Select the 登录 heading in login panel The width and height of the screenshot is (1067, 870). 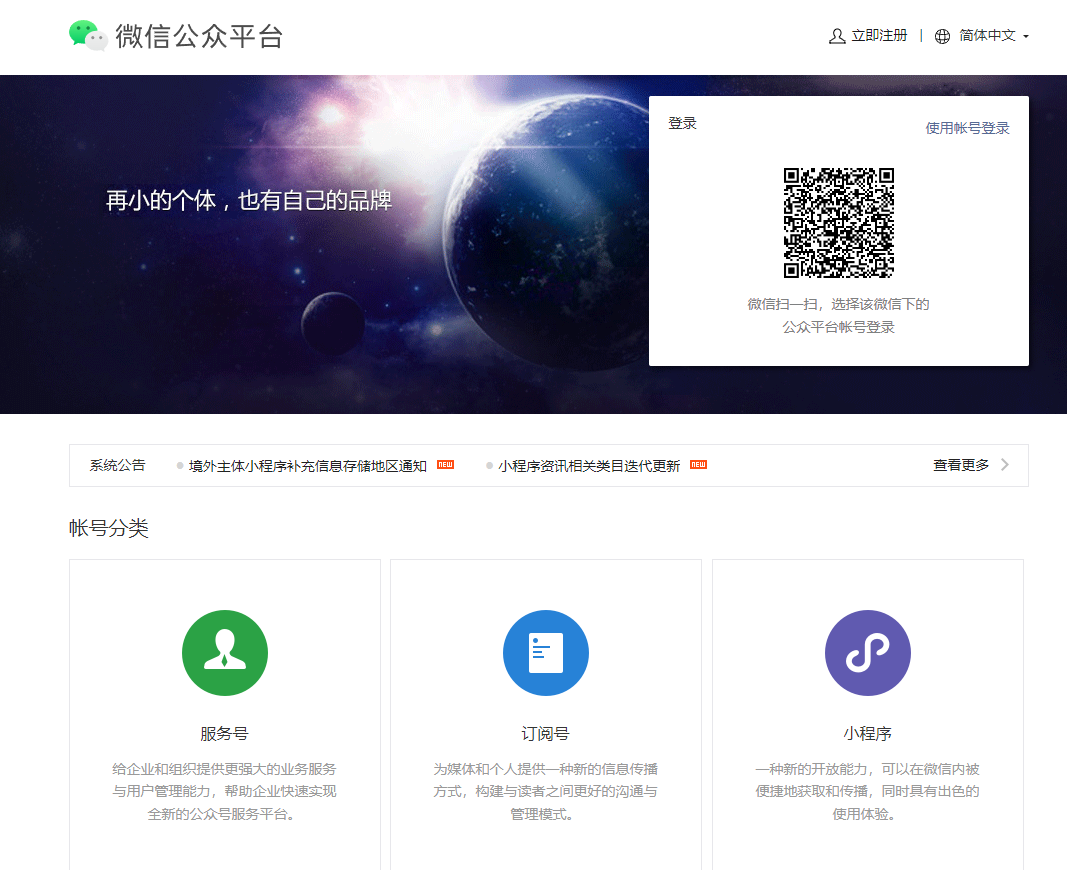click(682, 123)
